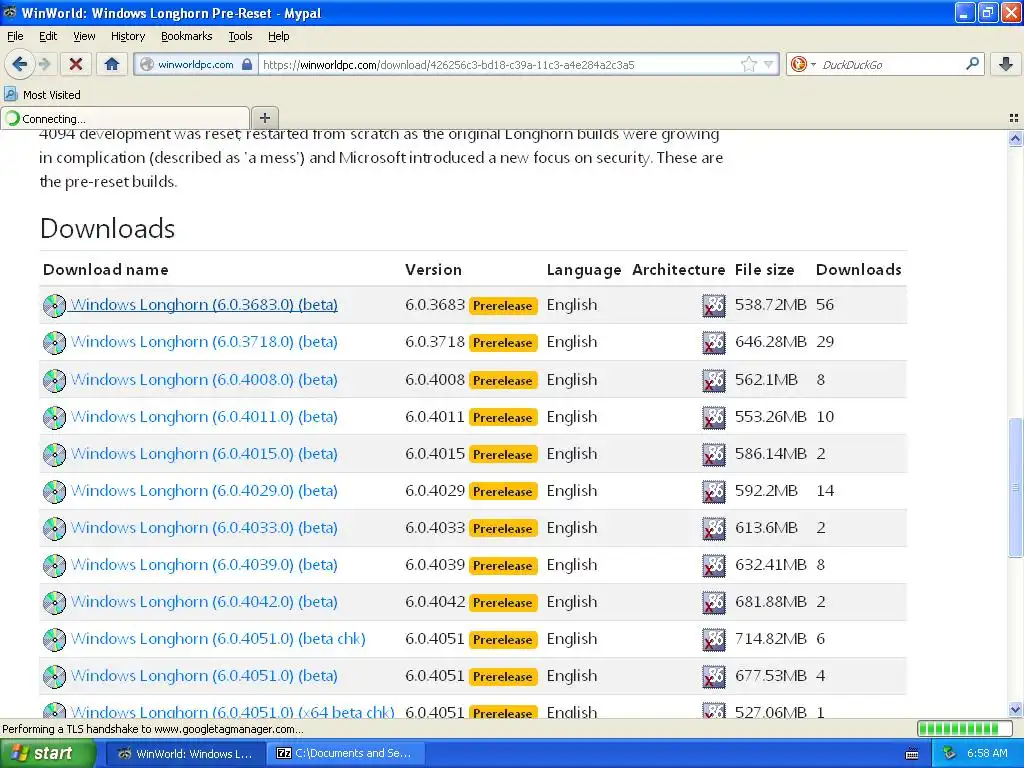Open Windows Longhorn (6.0.4029.0) (beta) link
The width and height of the screenshot is (1024, 768).
(204, 491)
